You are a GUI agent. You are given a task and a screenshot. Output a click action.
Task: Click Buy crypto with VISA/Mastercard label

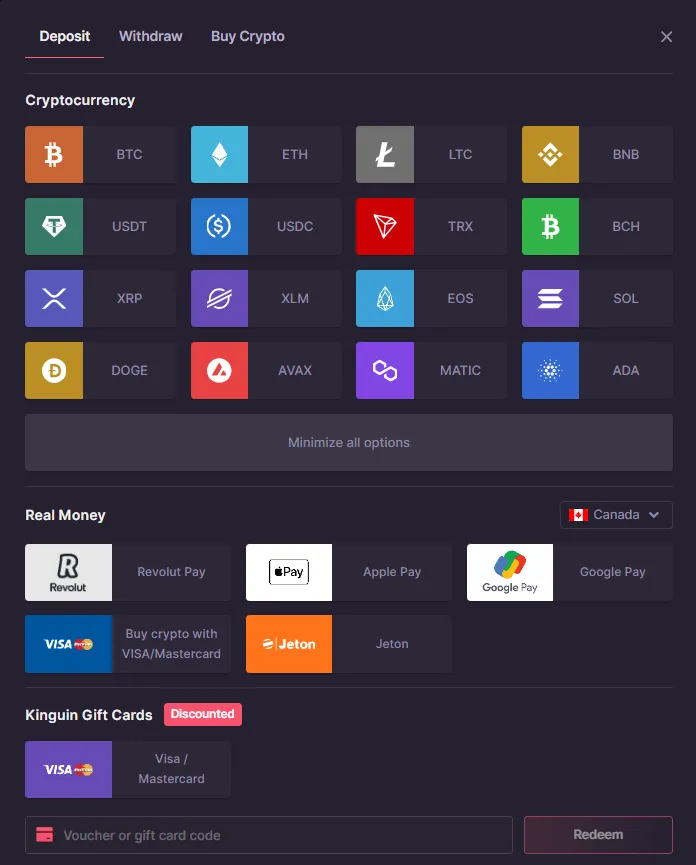click(x=172, y=644)
